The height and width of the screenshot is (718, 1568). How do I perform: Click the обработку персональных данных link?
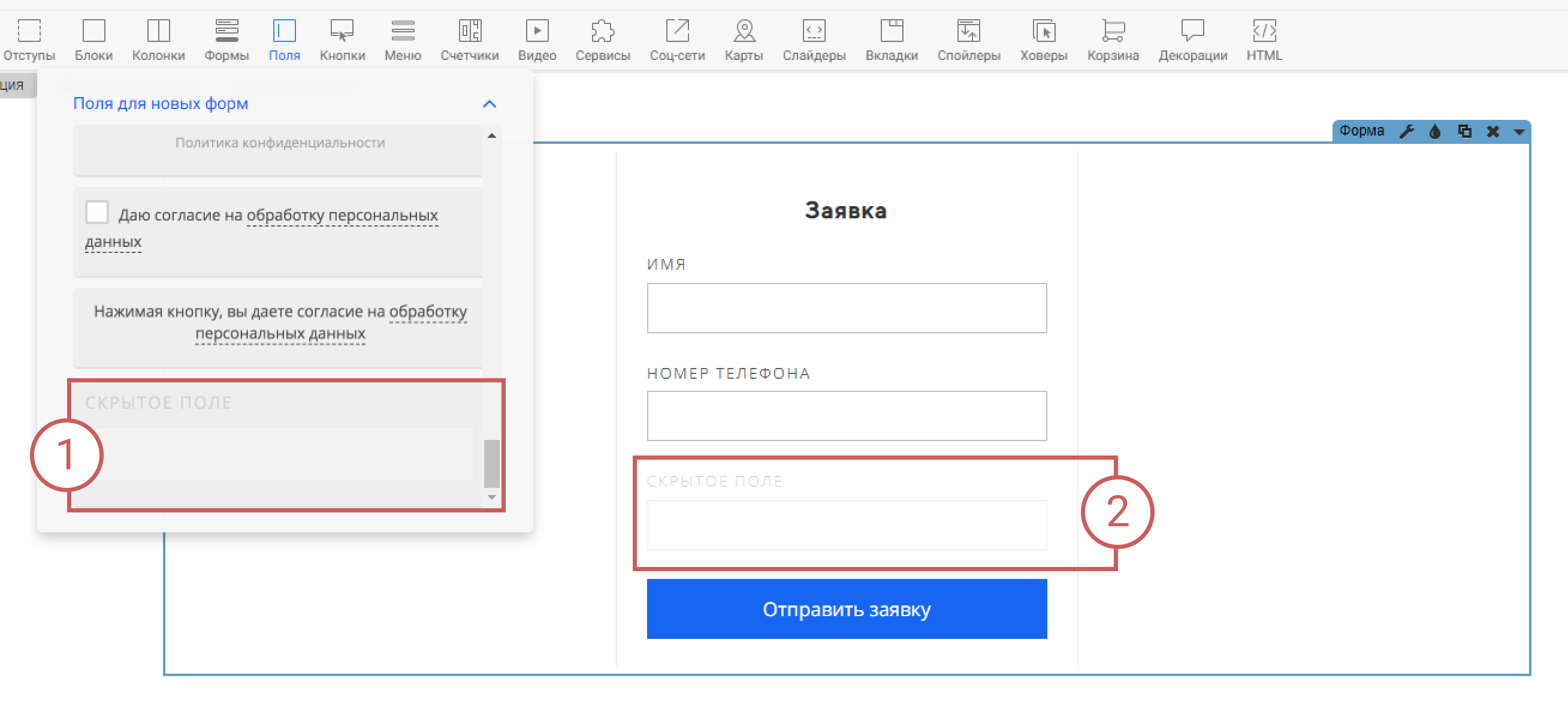click(342, 216)
